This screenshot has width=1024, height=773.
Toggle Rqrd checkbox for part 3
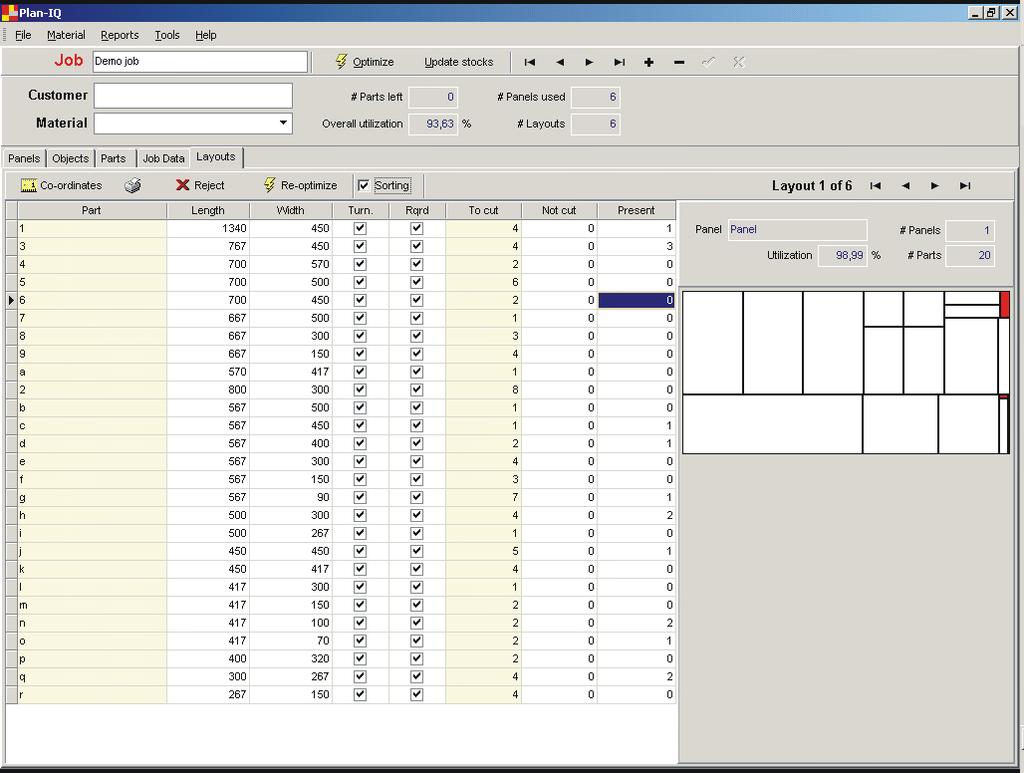(417, 246)
